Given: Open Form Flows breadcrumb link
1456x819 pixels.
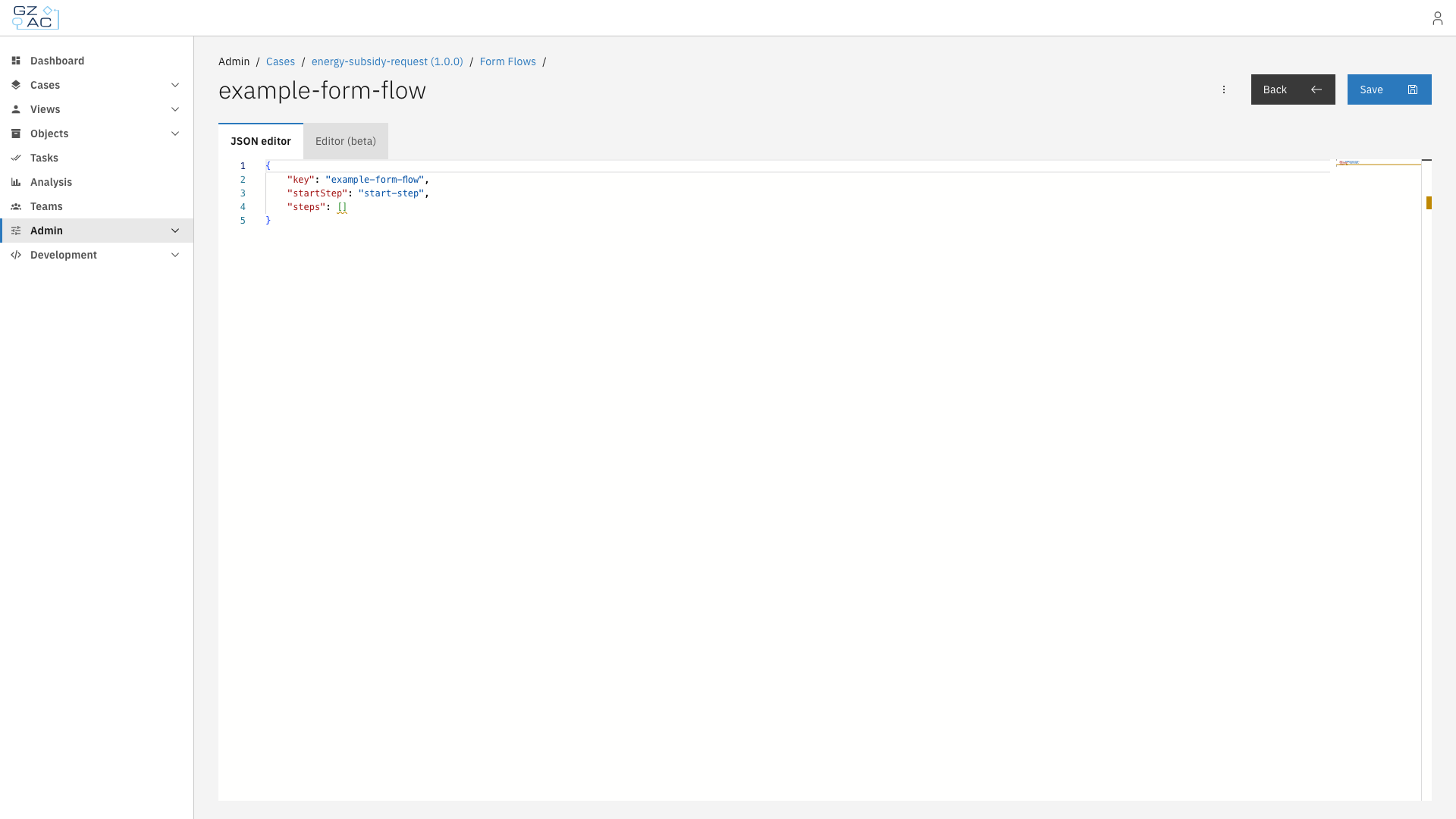Looking at the screenshot, I should coord(507,61).
